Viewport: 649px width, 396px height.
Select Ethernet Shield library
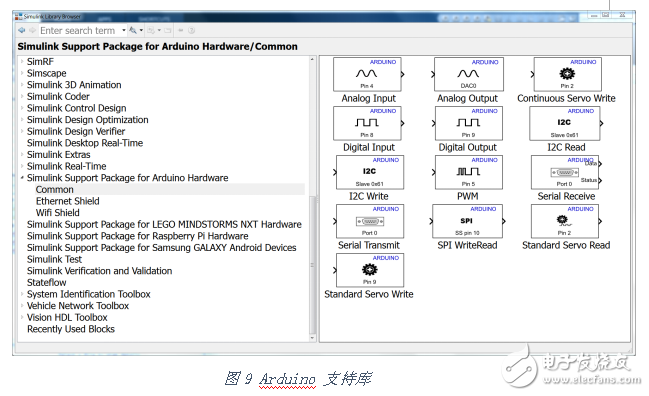click(x=67, y=201)
